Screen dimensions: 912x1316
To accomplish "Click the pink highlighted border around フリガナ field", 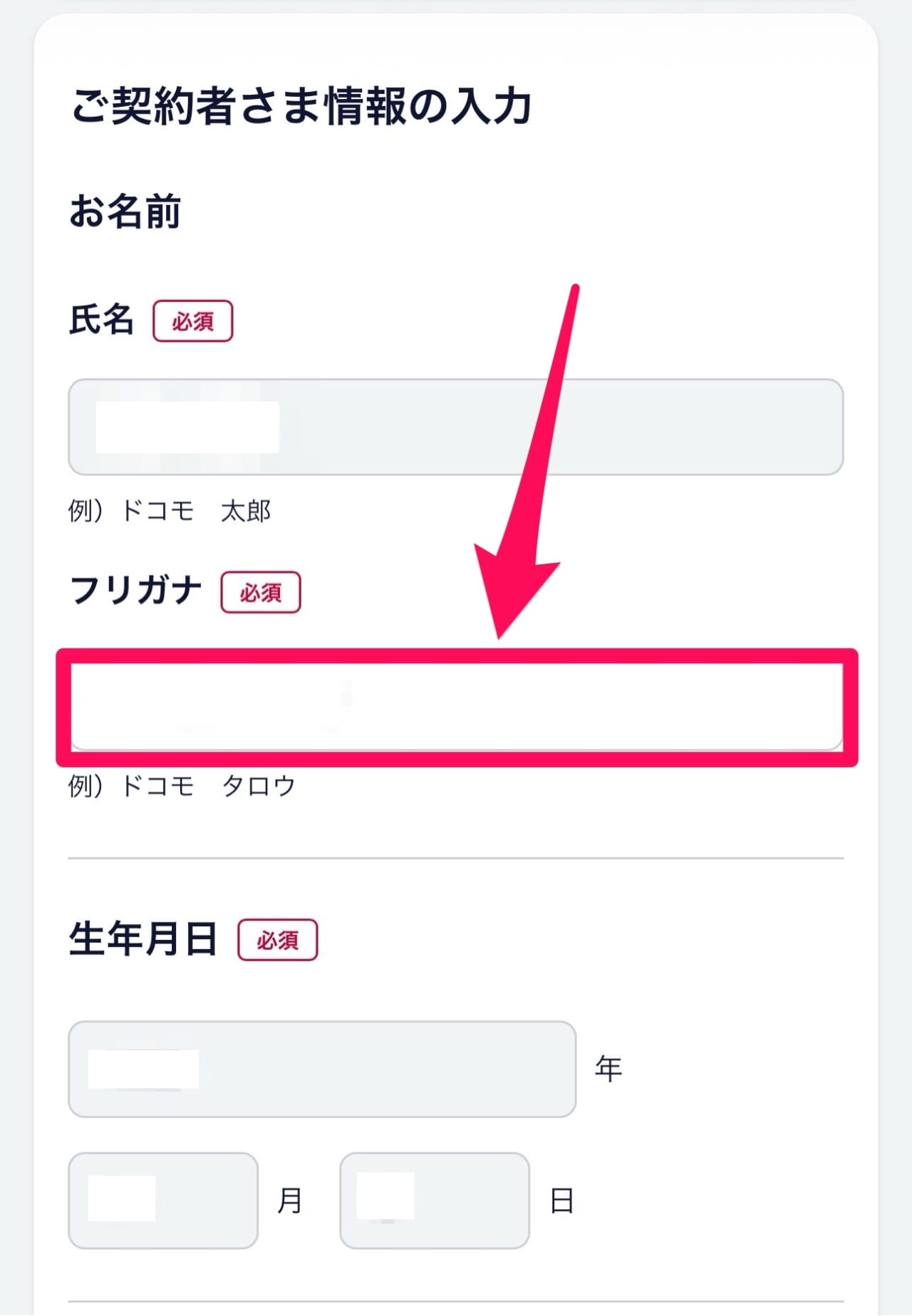I will (456, 654).
